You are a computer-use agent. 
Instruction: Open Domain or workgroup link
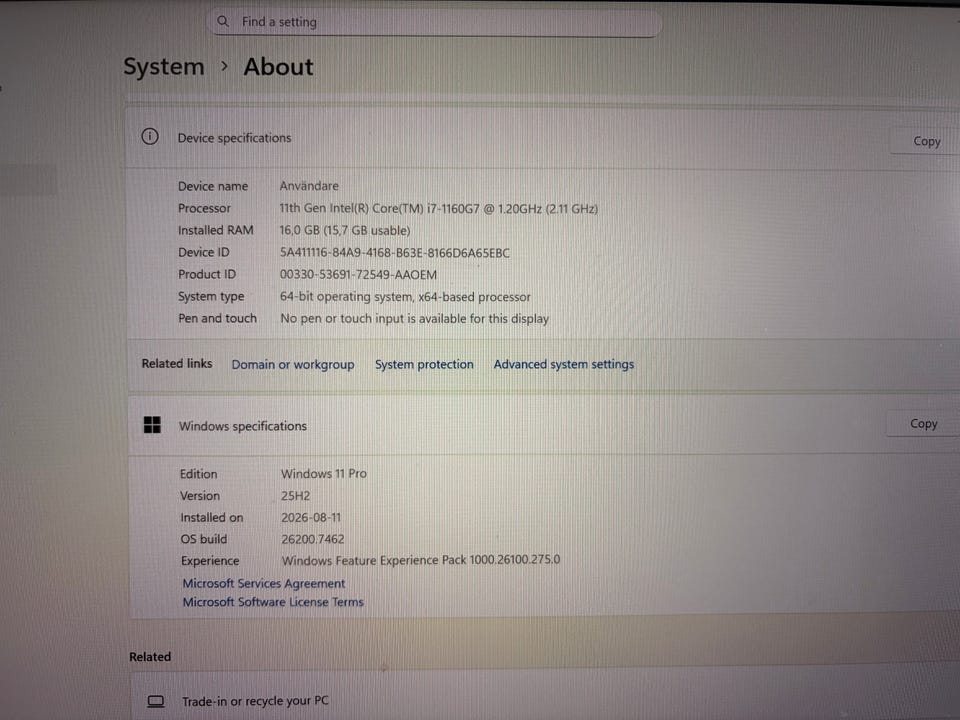(293, 364)
